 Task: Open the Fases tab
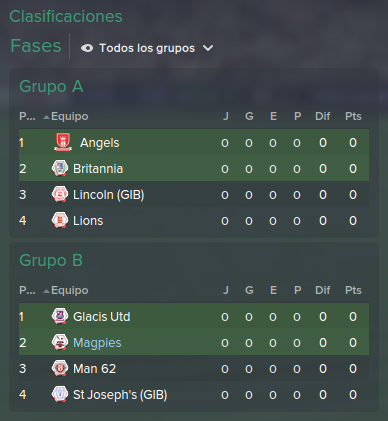pos(36,46)
